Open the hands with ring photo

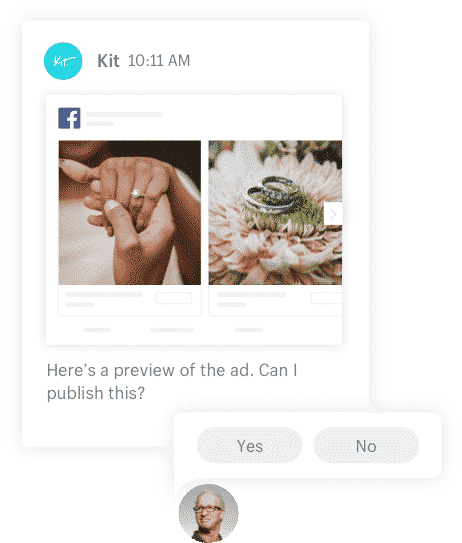130,213
